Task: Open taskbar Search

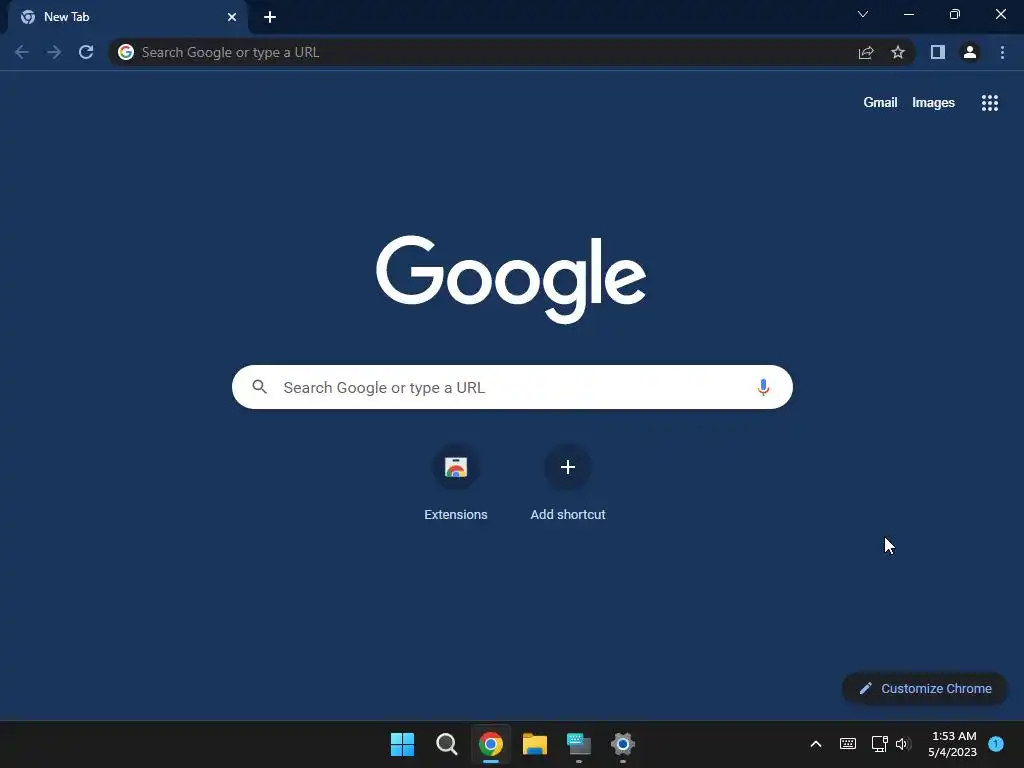Action: click(x=447, y=744)
